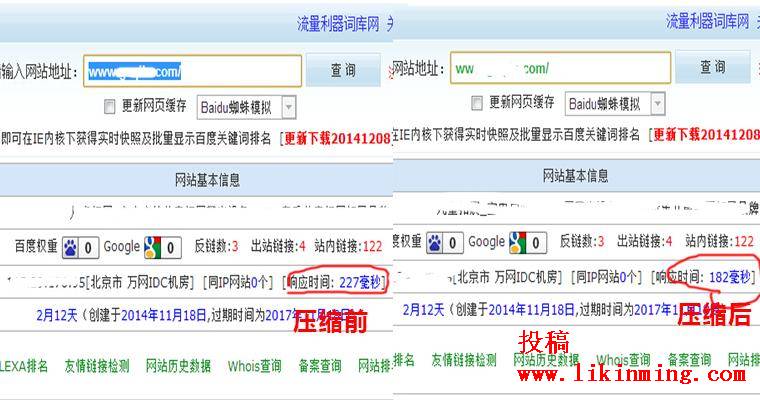Screen dimensions: 760x400
Task: Enable 更新网页缓存 checkbox in left panel
Action: (x=110, y=106)
